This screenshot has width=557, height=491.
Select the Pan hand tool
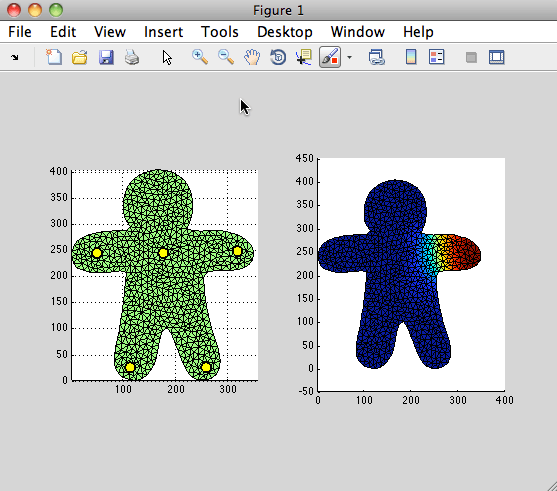[252, 57]
